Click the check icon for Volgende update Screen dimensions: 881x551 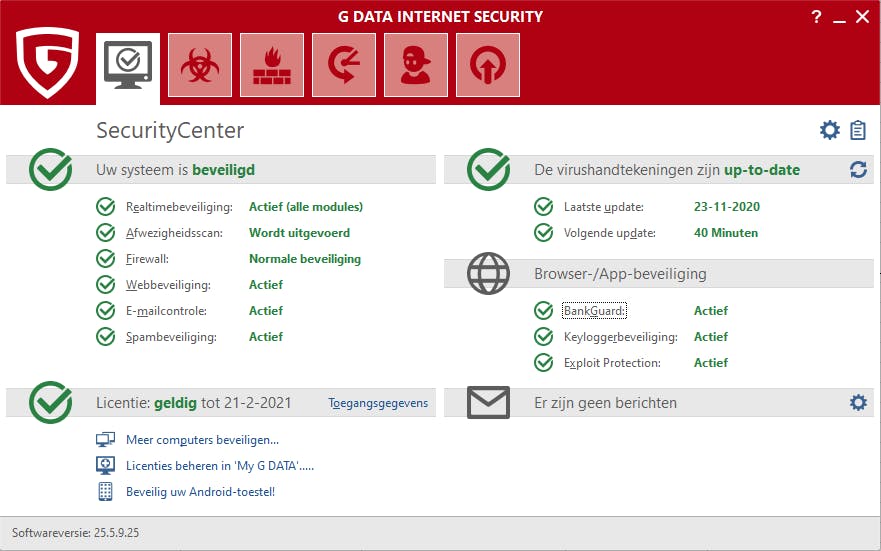click(543, 233)
